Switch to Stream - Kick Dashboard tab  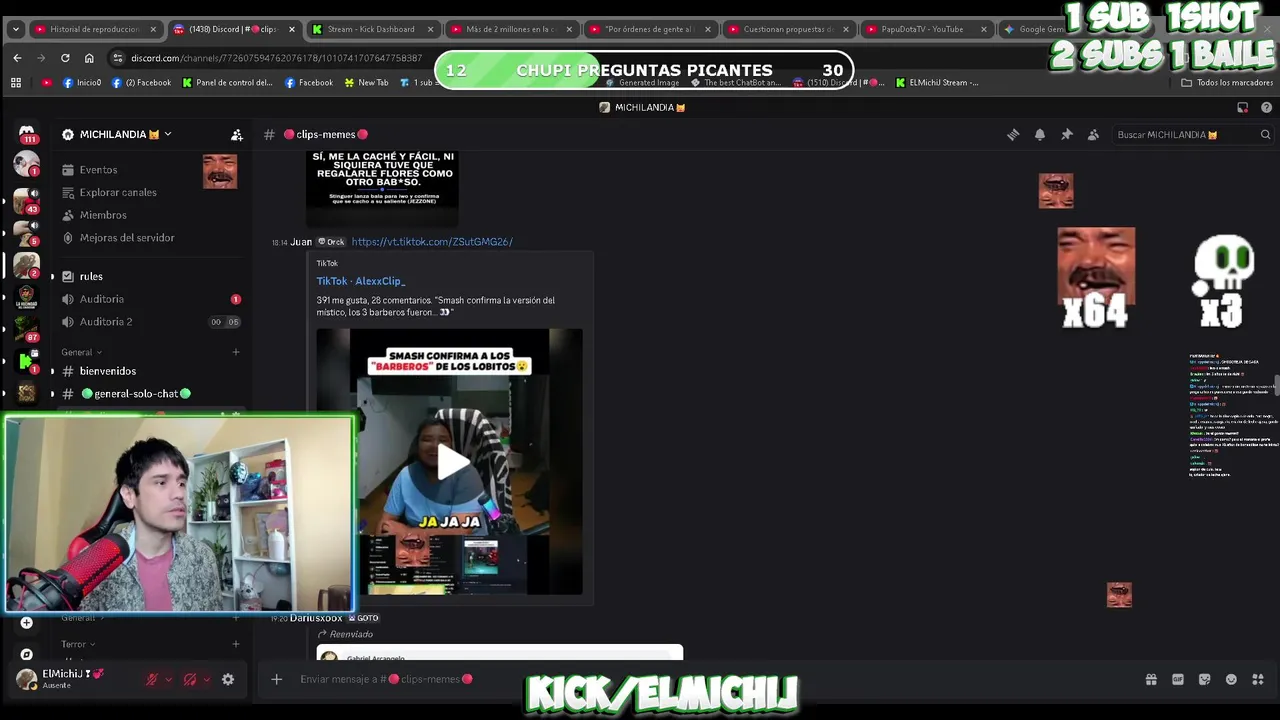370,29
